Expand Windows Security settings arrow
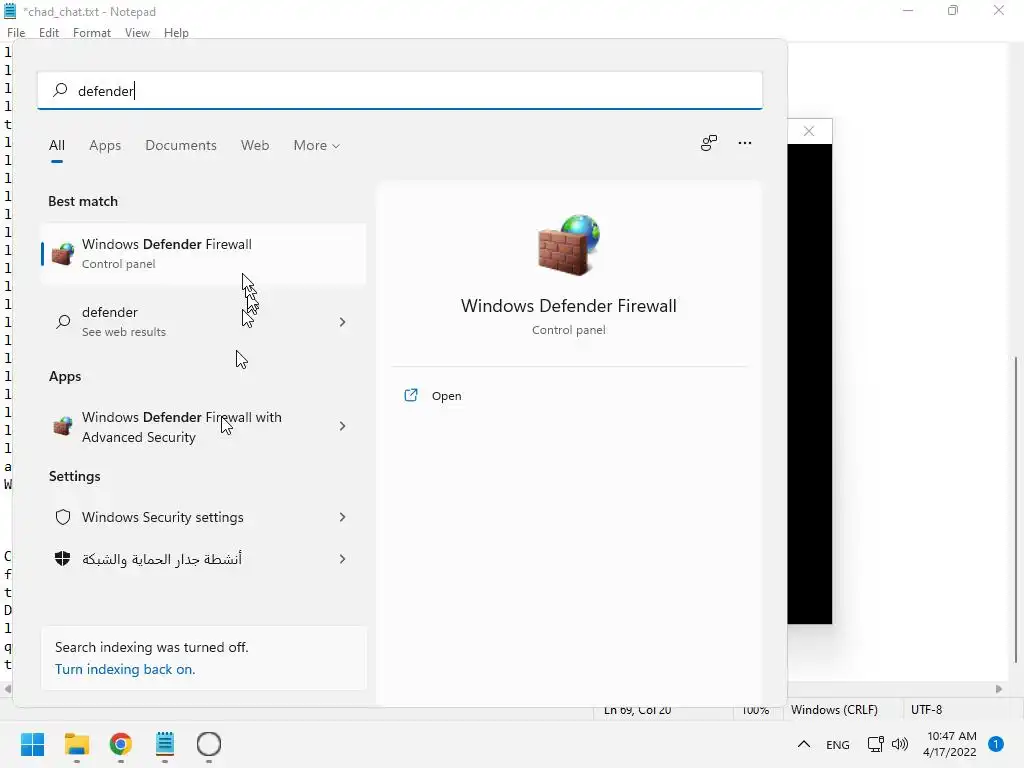Viewport: 1024px width, 768px height. [342, 517]
